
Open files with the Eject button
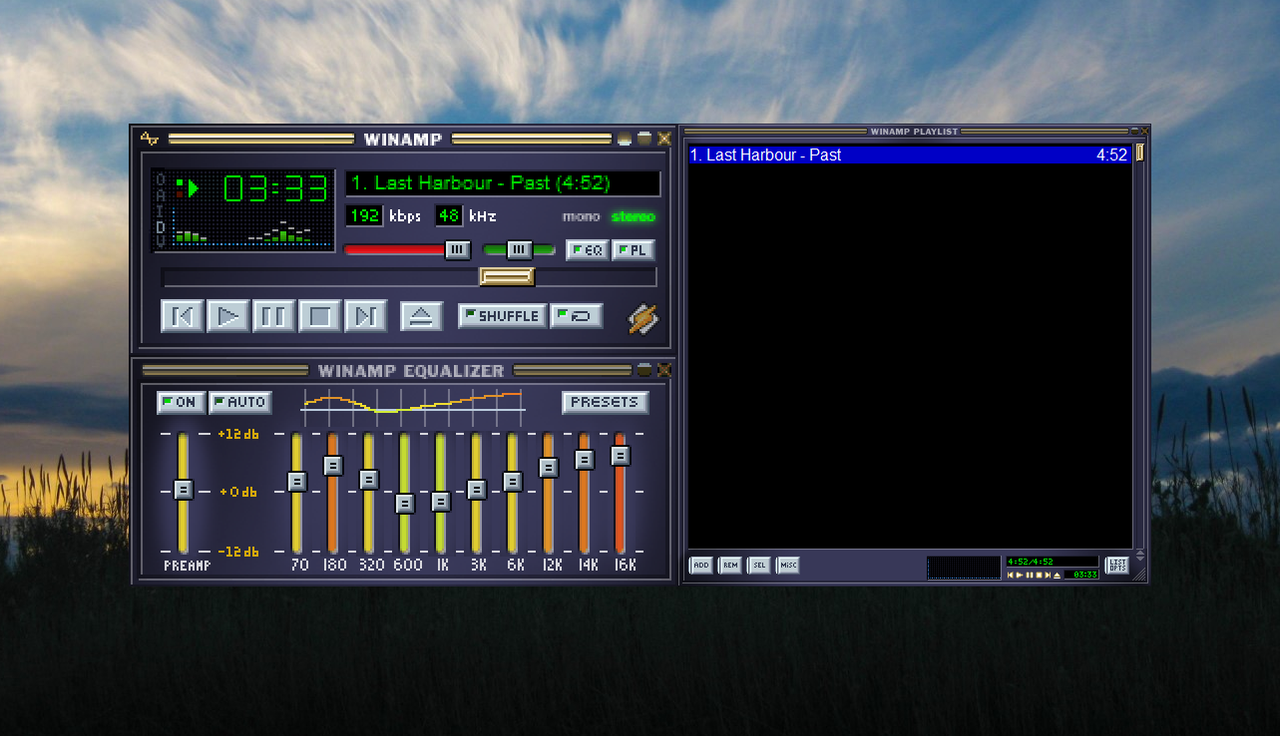tap(422, 316)
